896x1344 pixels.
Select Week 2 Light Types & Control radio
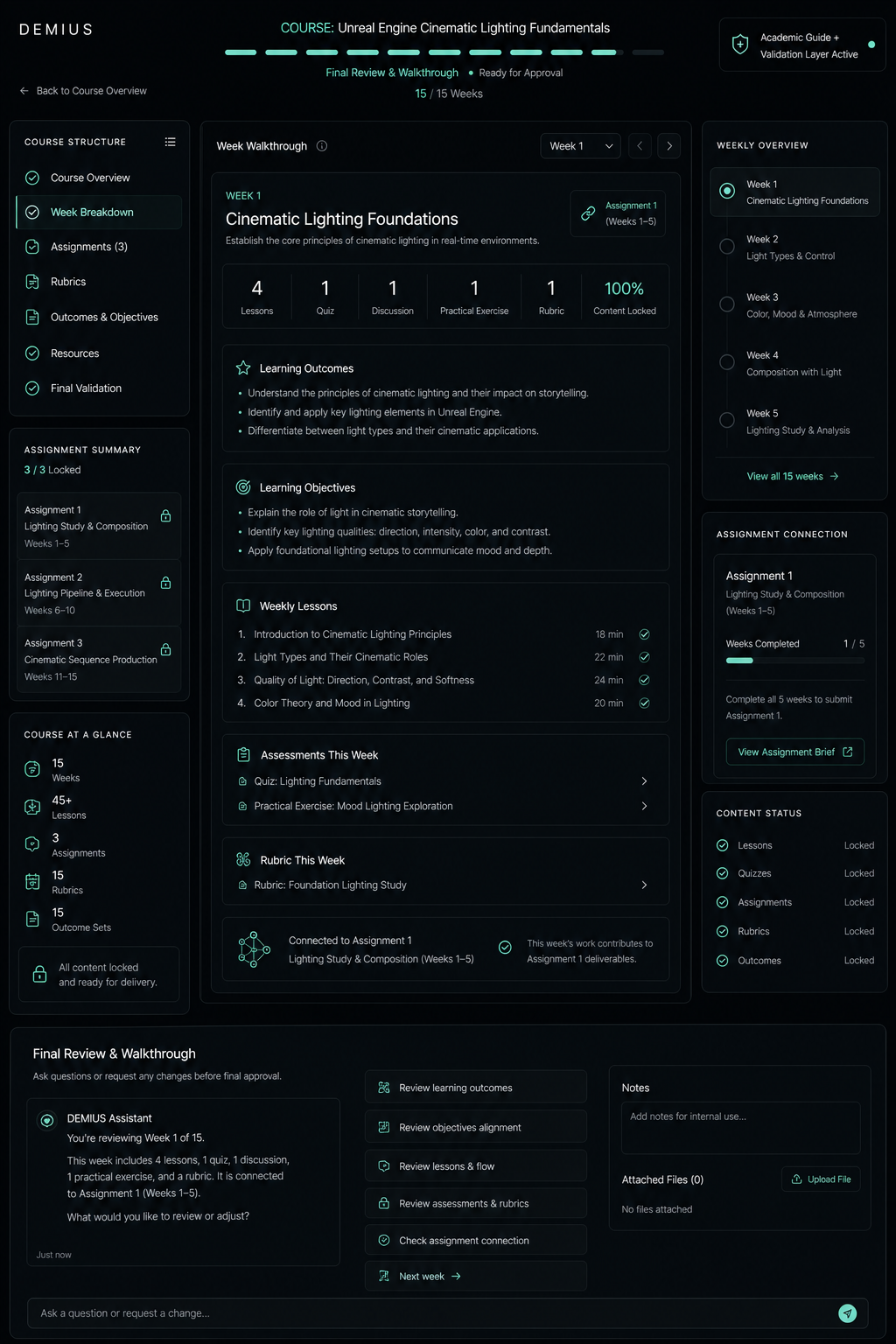727,247
